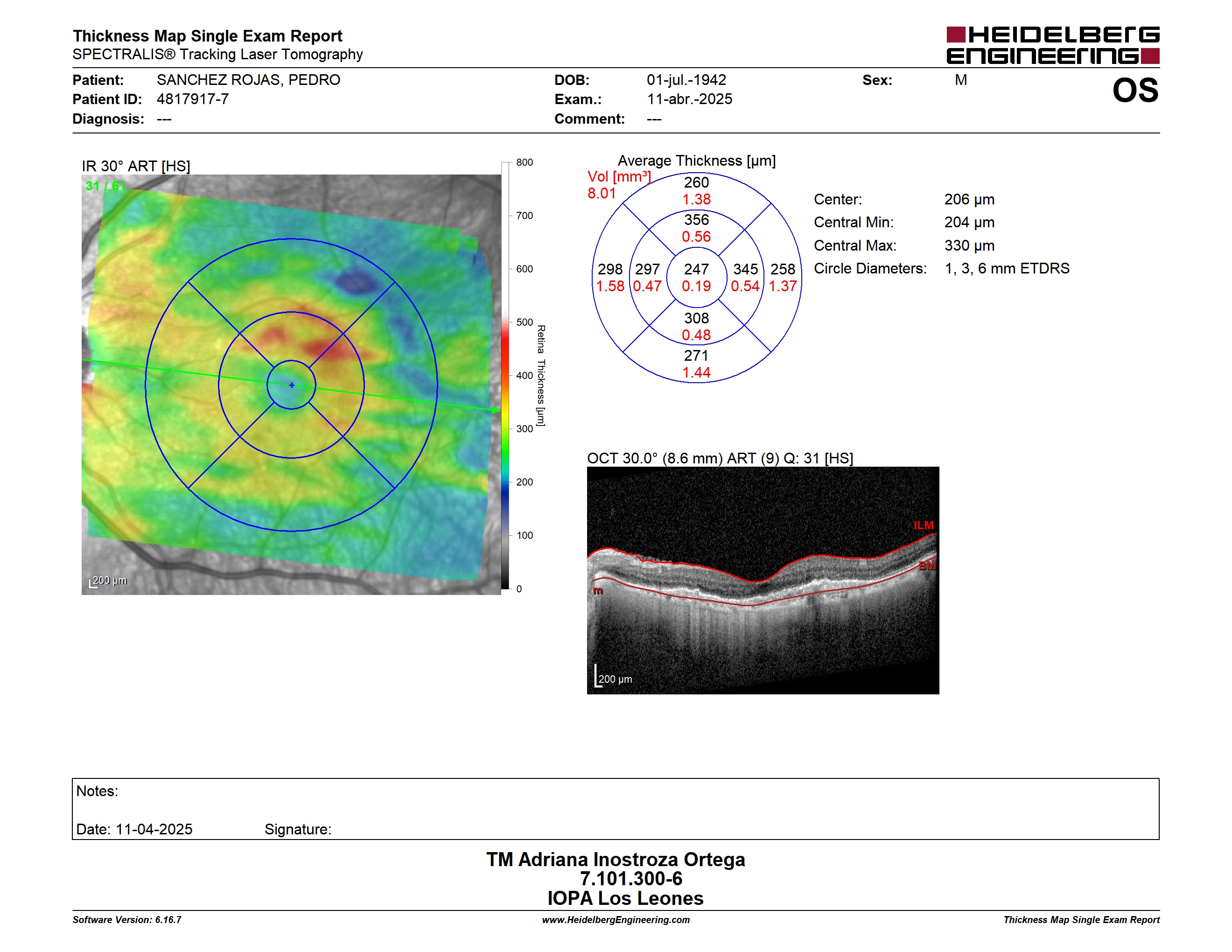Click the OCT scan title 'OCT 30.0° (8.6 mm) ART (9) Q: 31 [HS]'
This screenshot has height=952, width=1232.
tap(720, 458)
